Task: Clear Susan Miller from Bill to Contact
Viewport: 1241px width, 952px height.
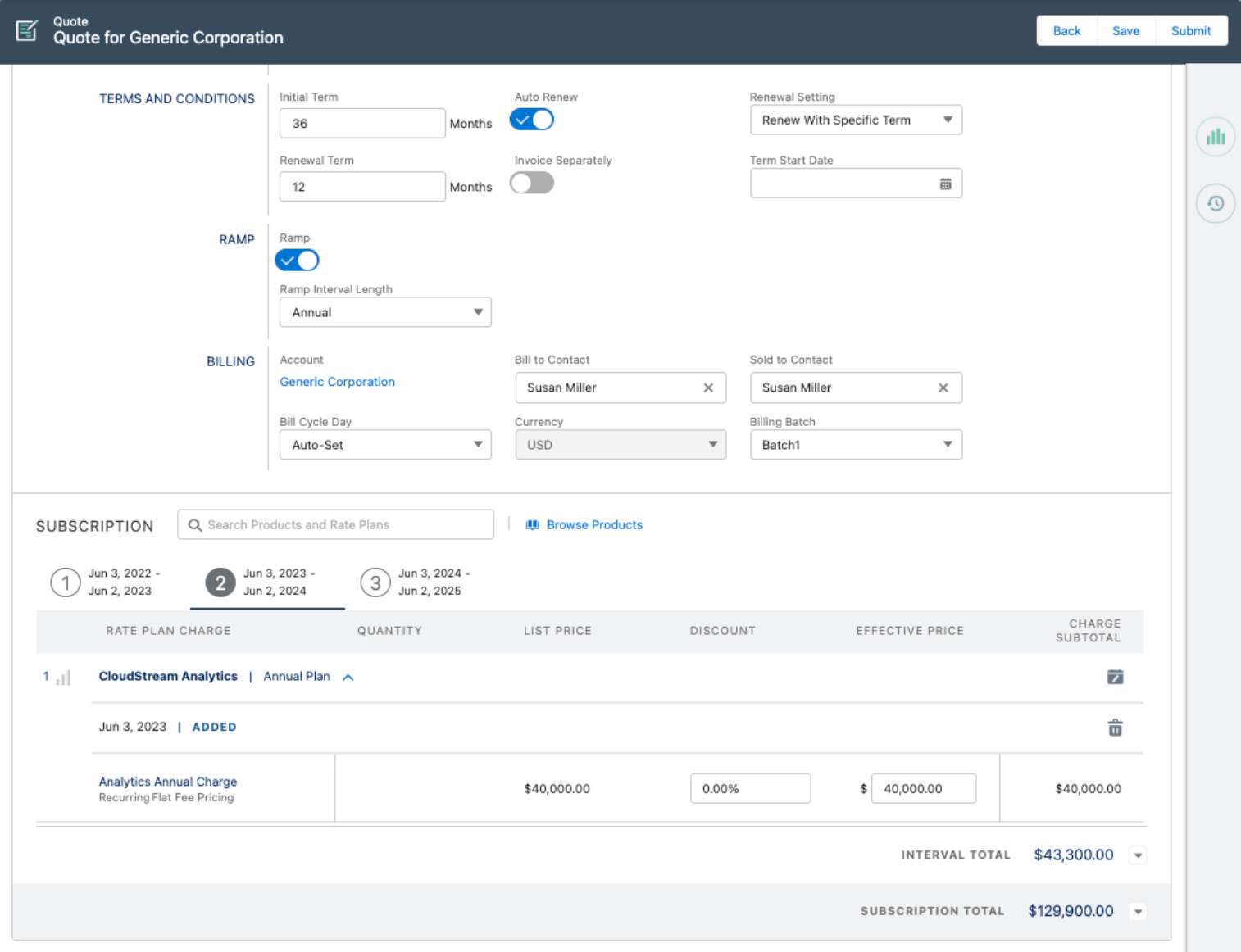Action: [x=708, y=388]
